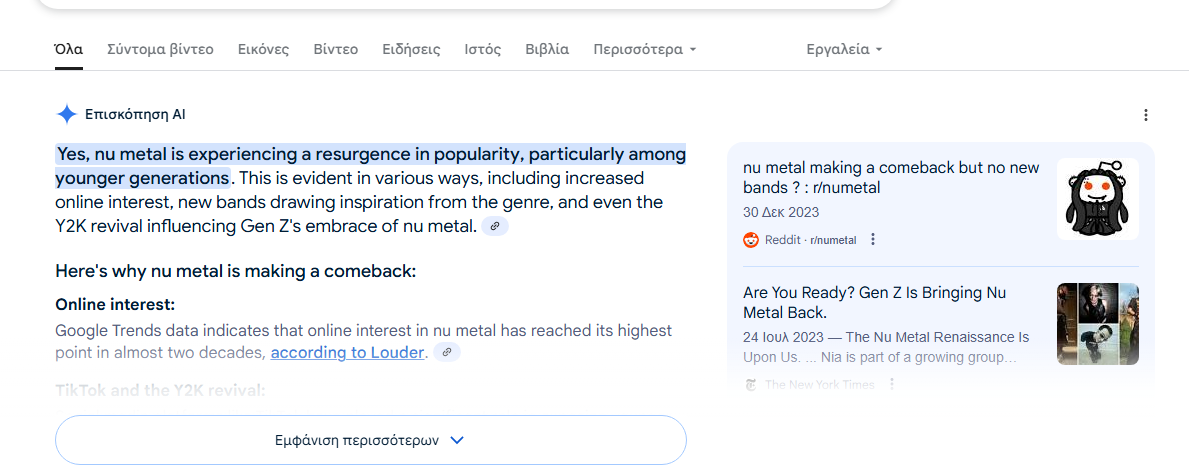Open the AI overview three-dot options menu
This screenshot has width=1189, height=467.
click(x=1146, y=115)
